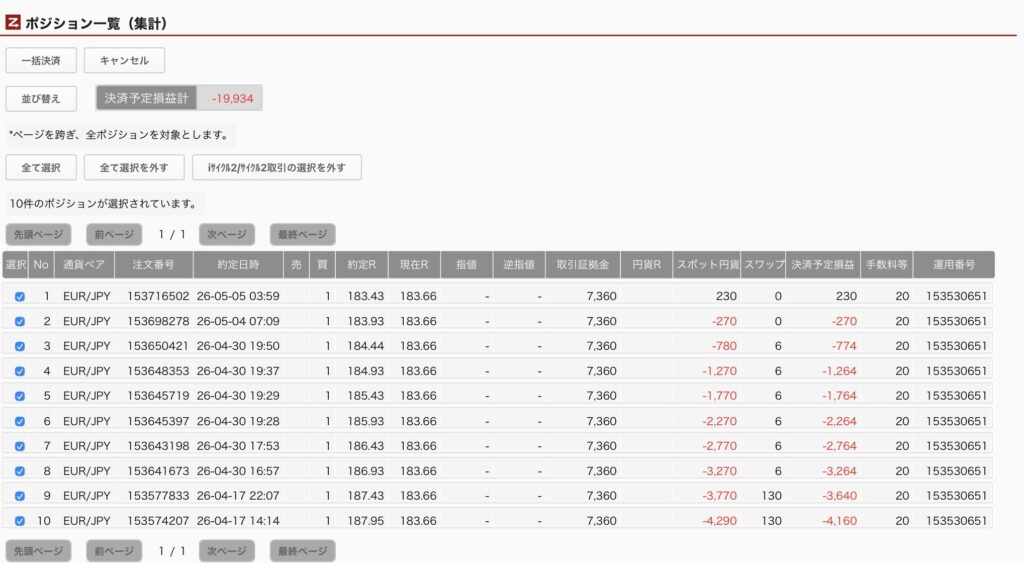Click the 184.44 execution rate
The width and height of the screenshot is (1024, 563).
(366, 346)
